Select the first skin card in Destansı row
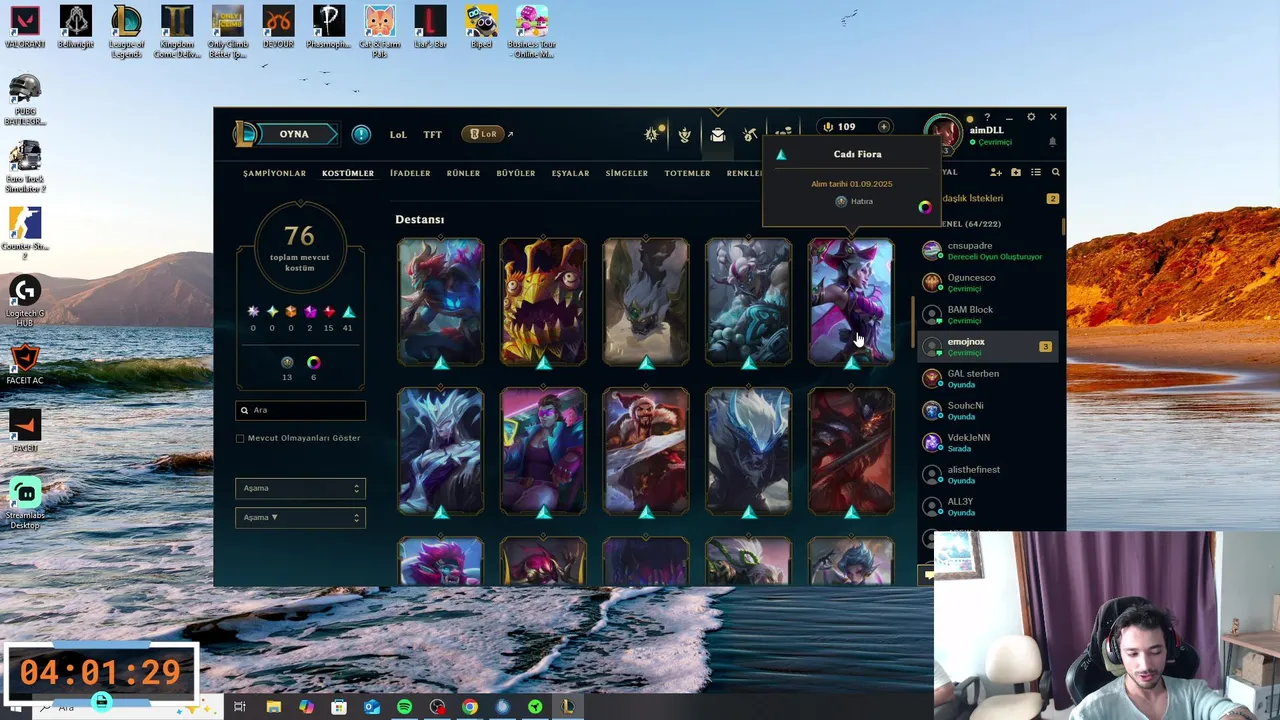Viewport: 1280px width, 720px height. [441, 302]
